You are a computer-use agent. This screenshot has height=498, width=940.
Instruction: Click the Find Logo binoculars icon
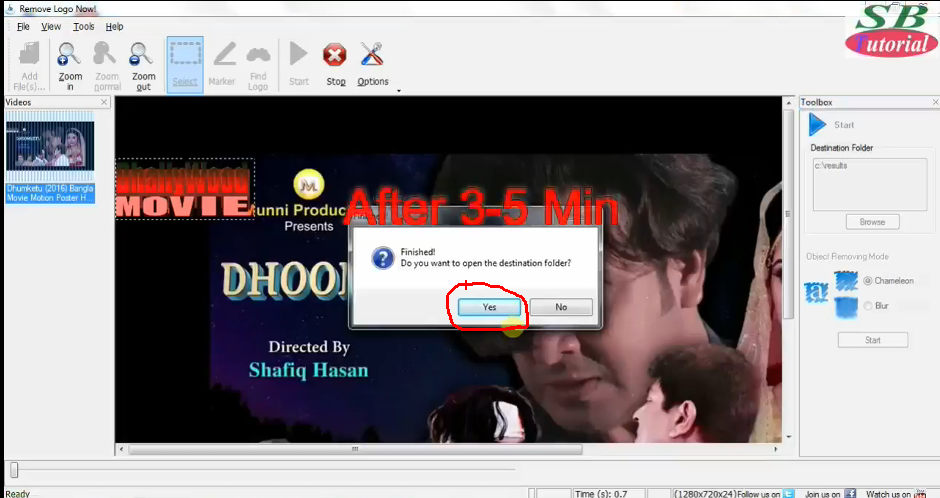point(258,55)
